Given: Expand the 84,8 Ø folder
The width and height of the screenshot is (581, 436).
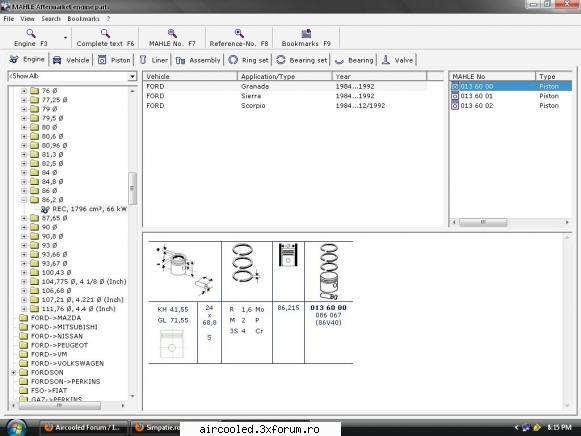Looking at the screenshot, I should [24, 182].
